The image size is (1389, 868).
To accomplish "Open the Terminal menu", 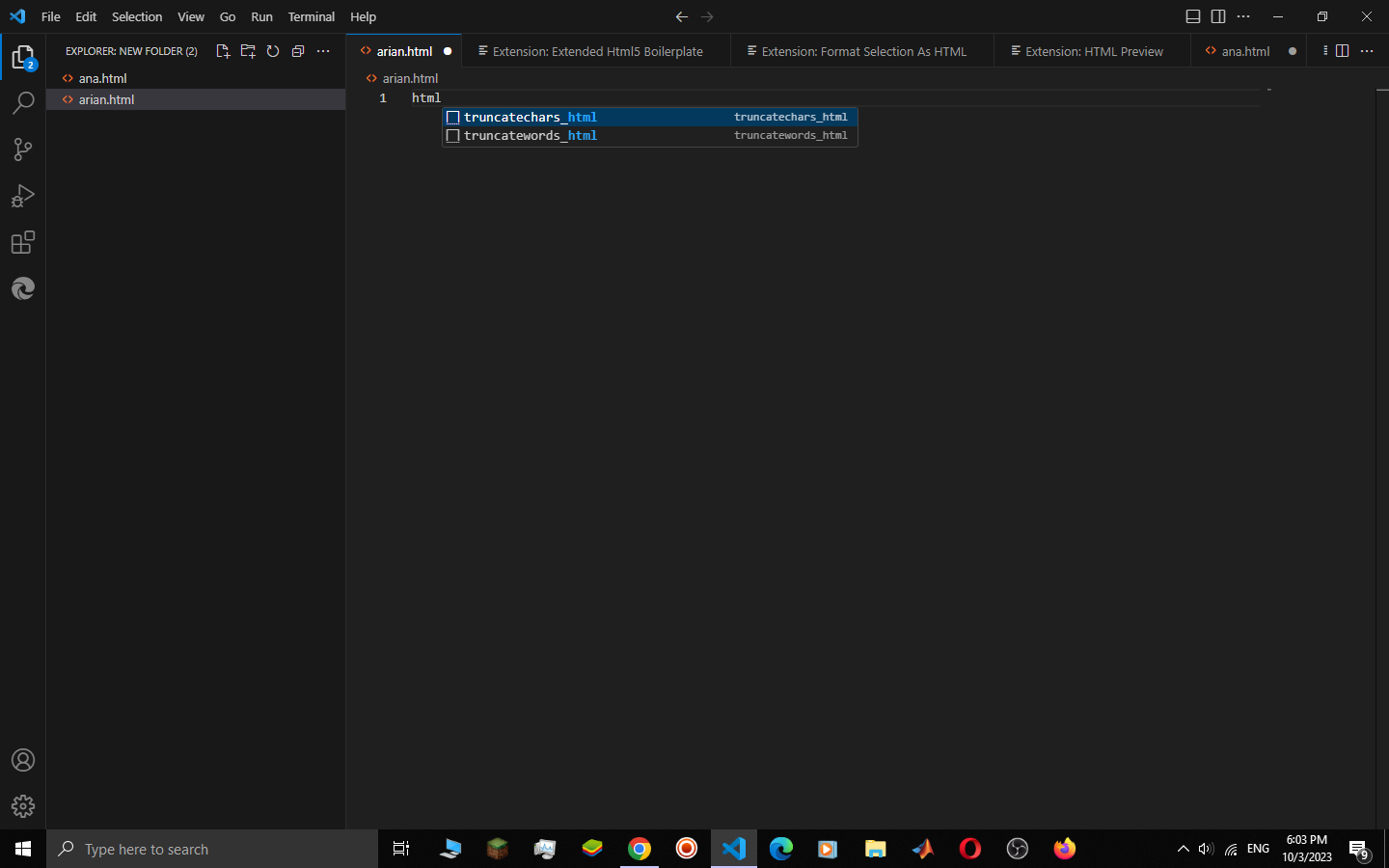I will [311, 16].
